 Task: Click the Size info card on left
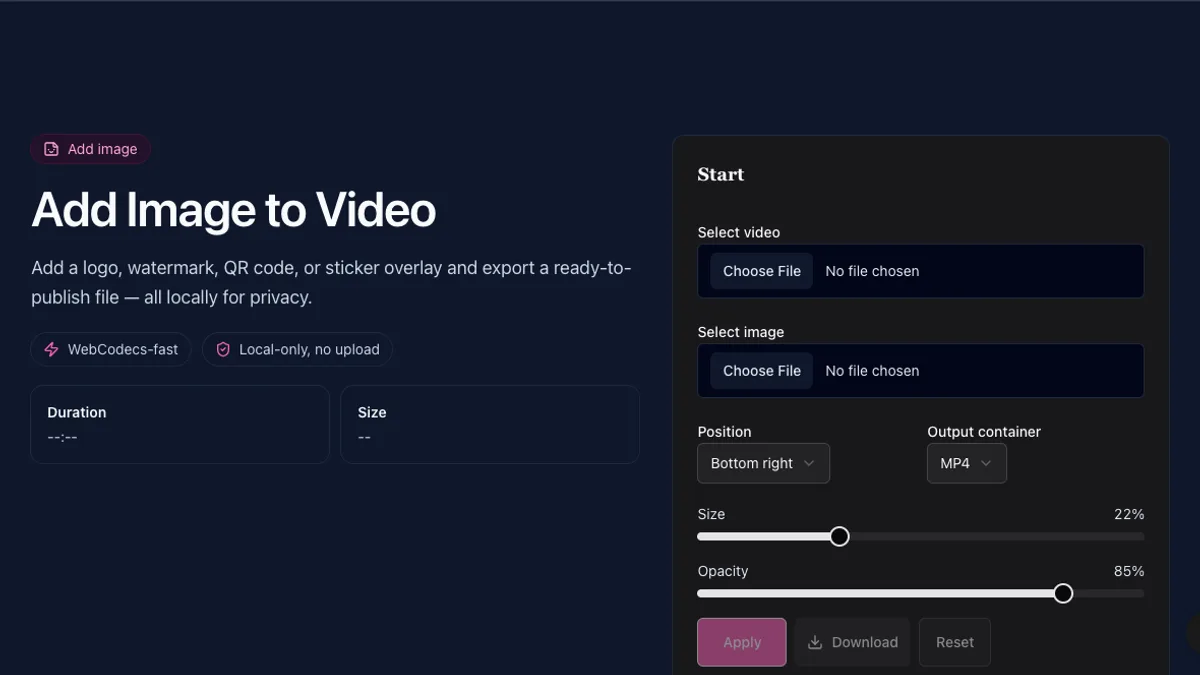click(490, 424)
